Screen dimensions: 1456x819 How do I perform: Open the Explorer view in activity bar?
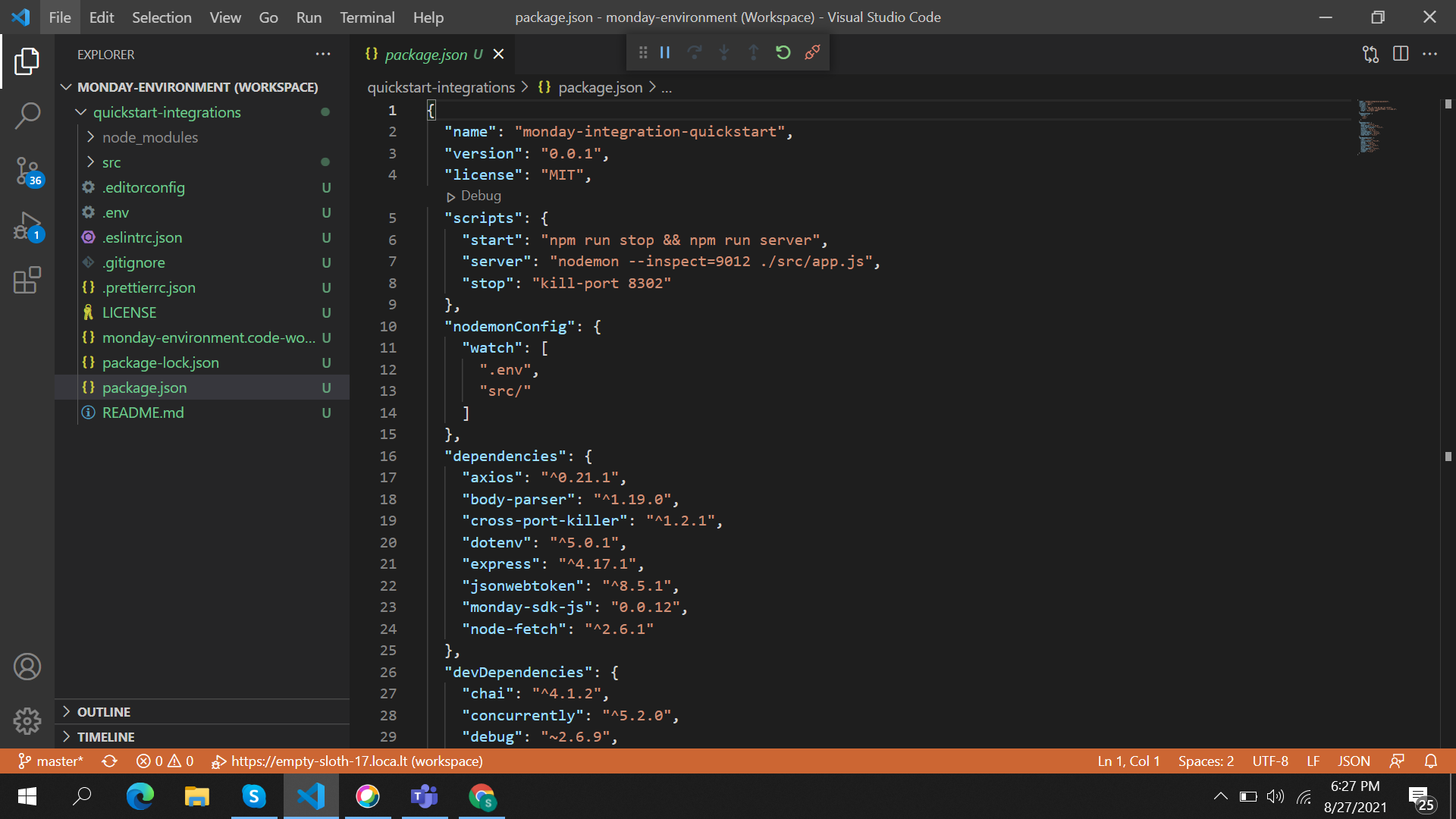pyautogui.click(x=27, y=61)
